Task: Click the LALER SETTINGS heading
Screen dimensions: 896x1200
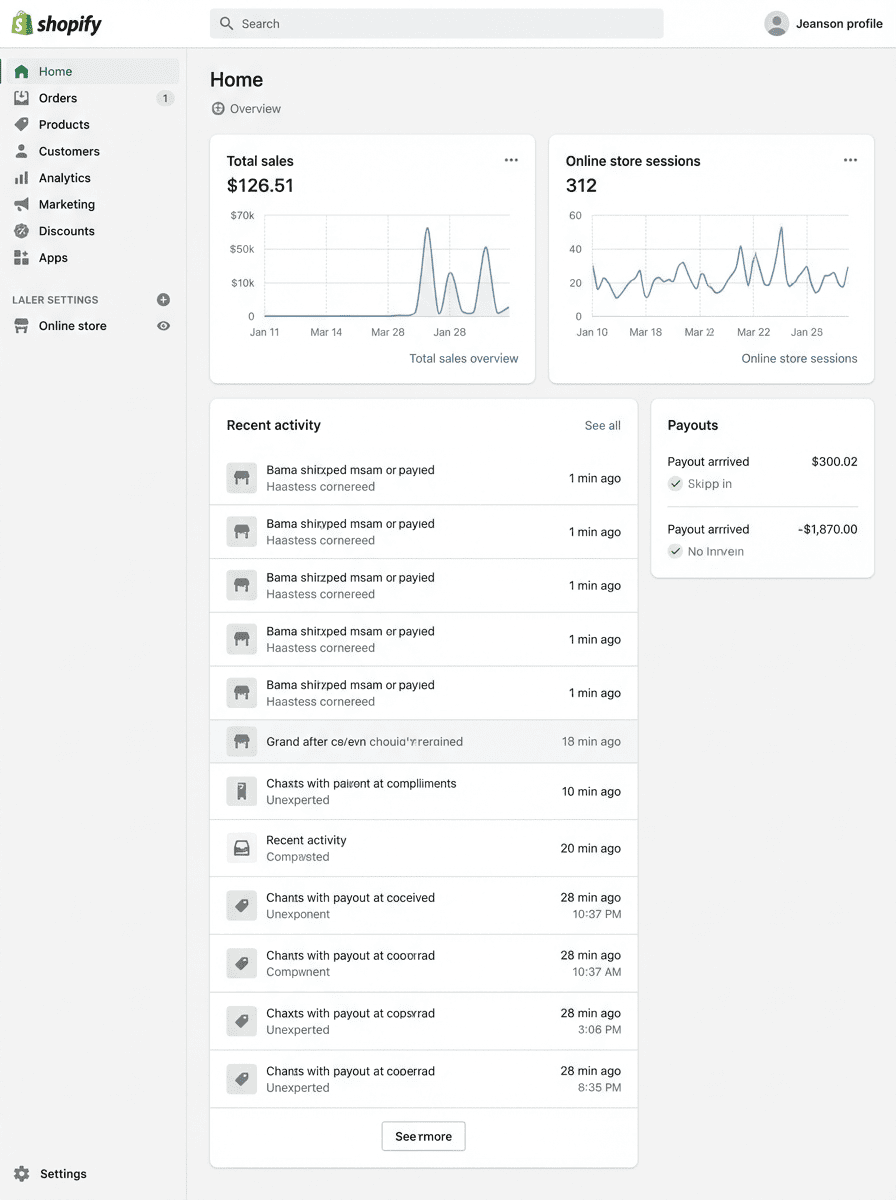Action: (55, 300)
